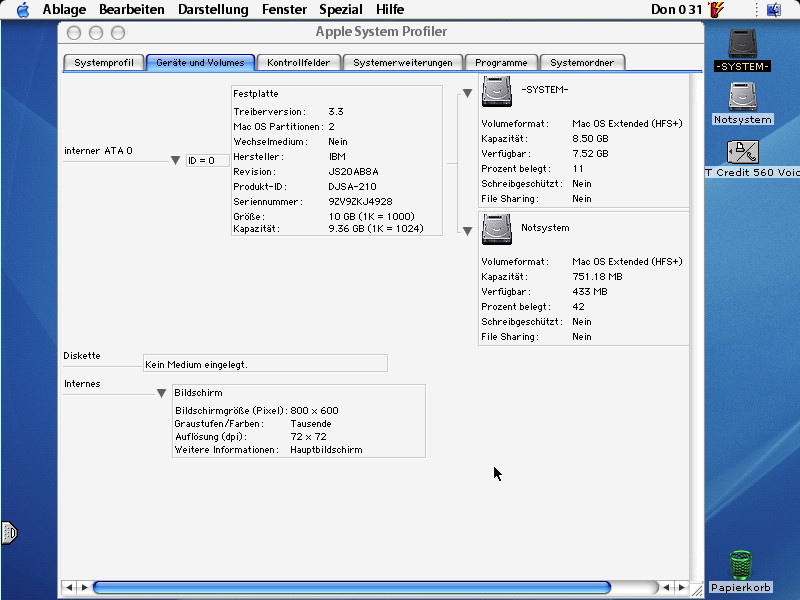
Task: Switch to the Systemprofil tab
Action: [x=104, y=63]
